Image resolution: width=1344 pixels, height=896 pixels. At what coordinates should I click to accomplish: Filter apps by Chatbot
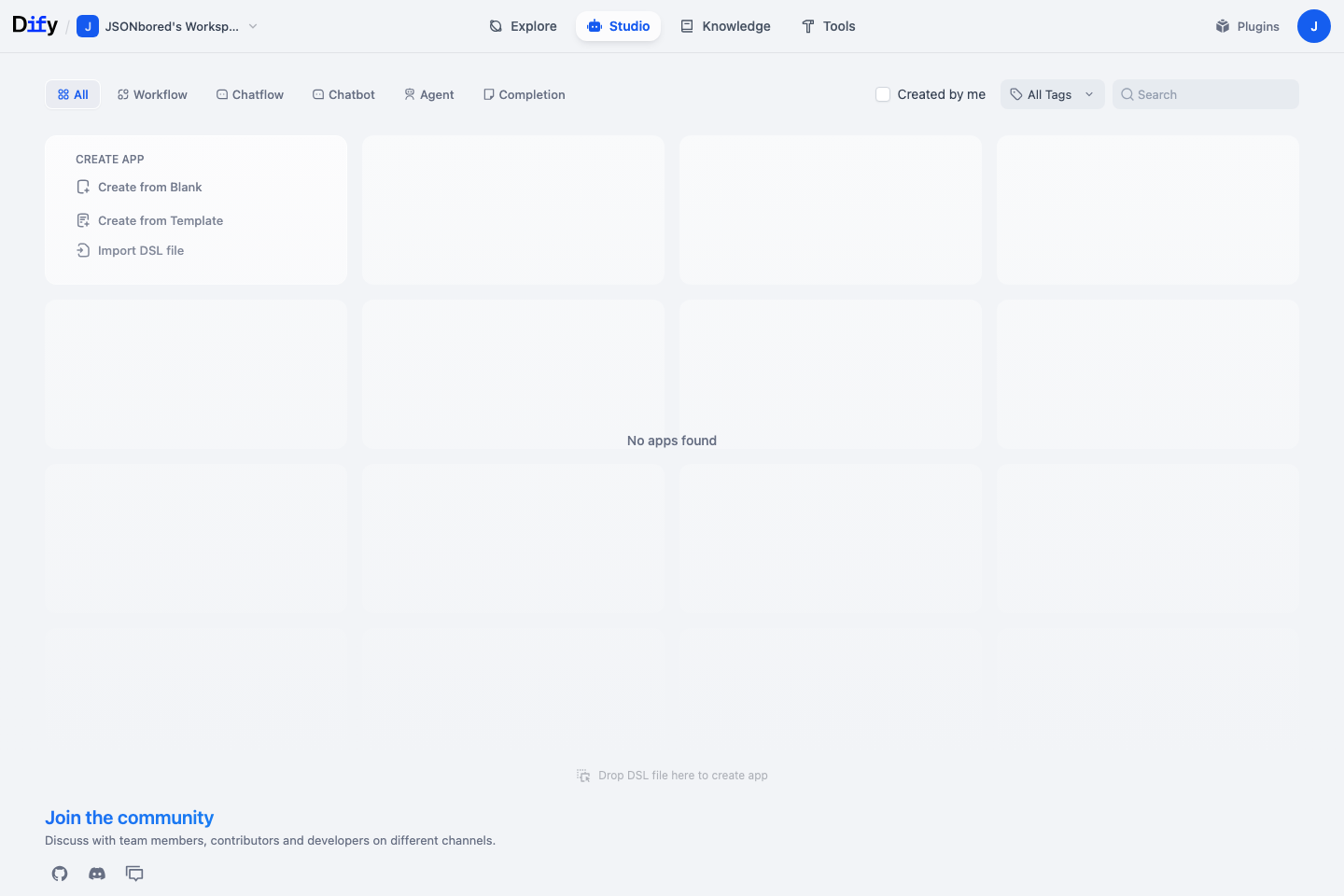pyautogui.click(x=343, y=94)
